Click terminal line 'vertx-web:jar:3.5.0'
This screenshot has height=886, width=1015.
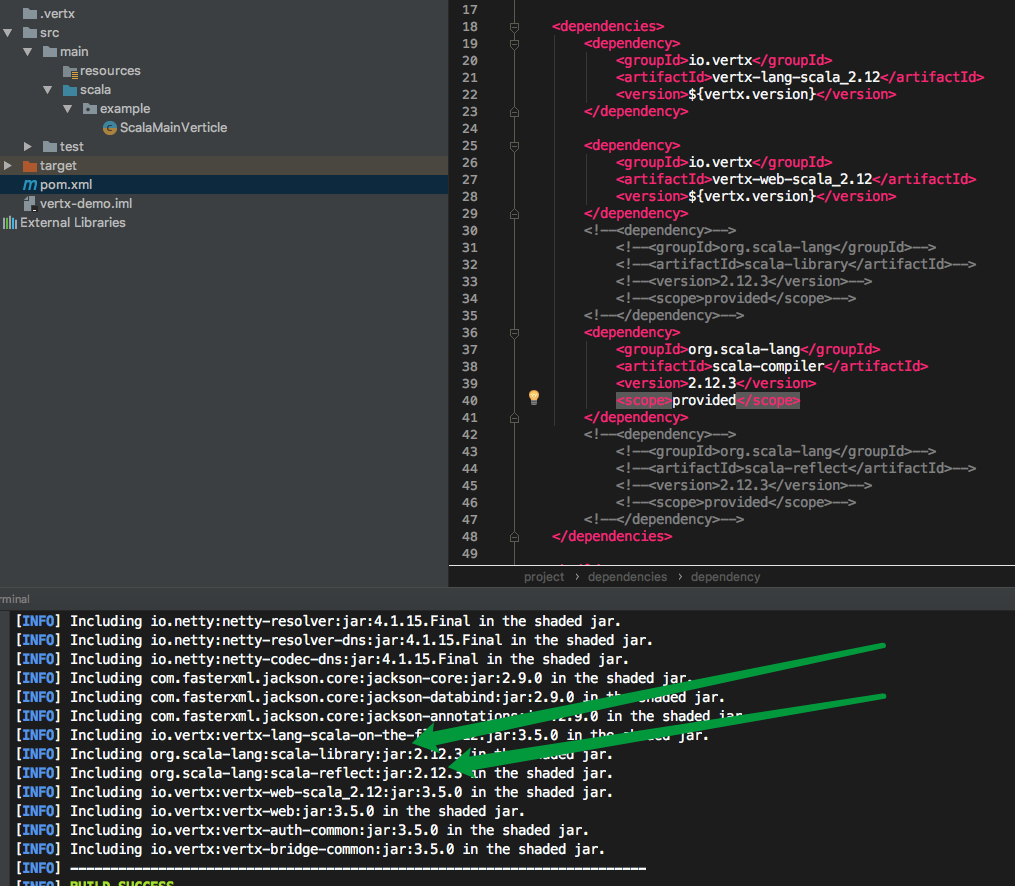270,812
